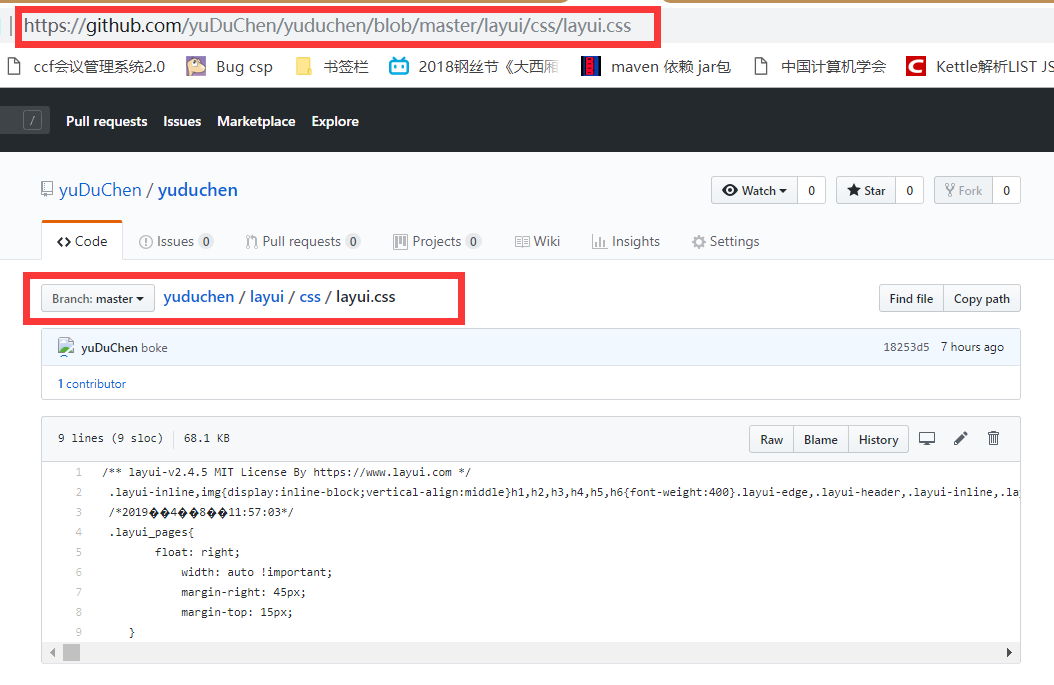Expand Branch: master selector

98,298
